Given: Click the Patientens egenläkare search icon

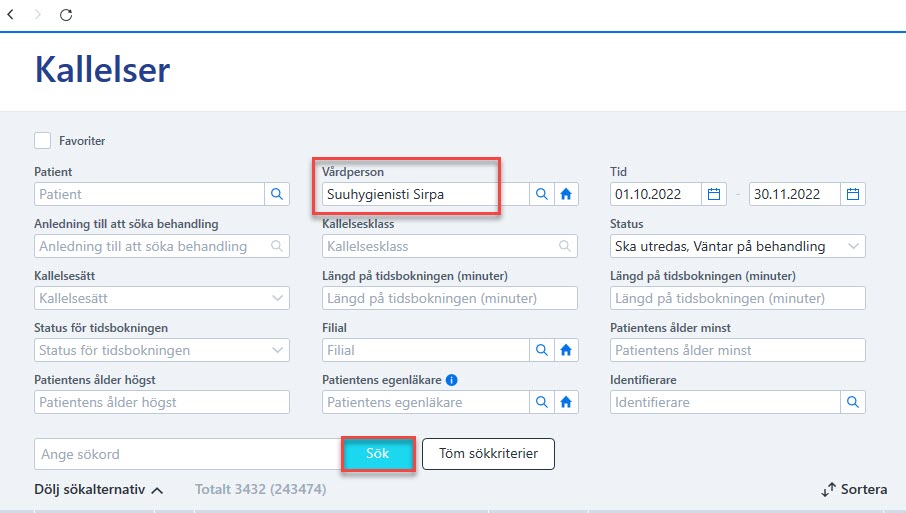Looking at the screenshot, I should (541, 402).
